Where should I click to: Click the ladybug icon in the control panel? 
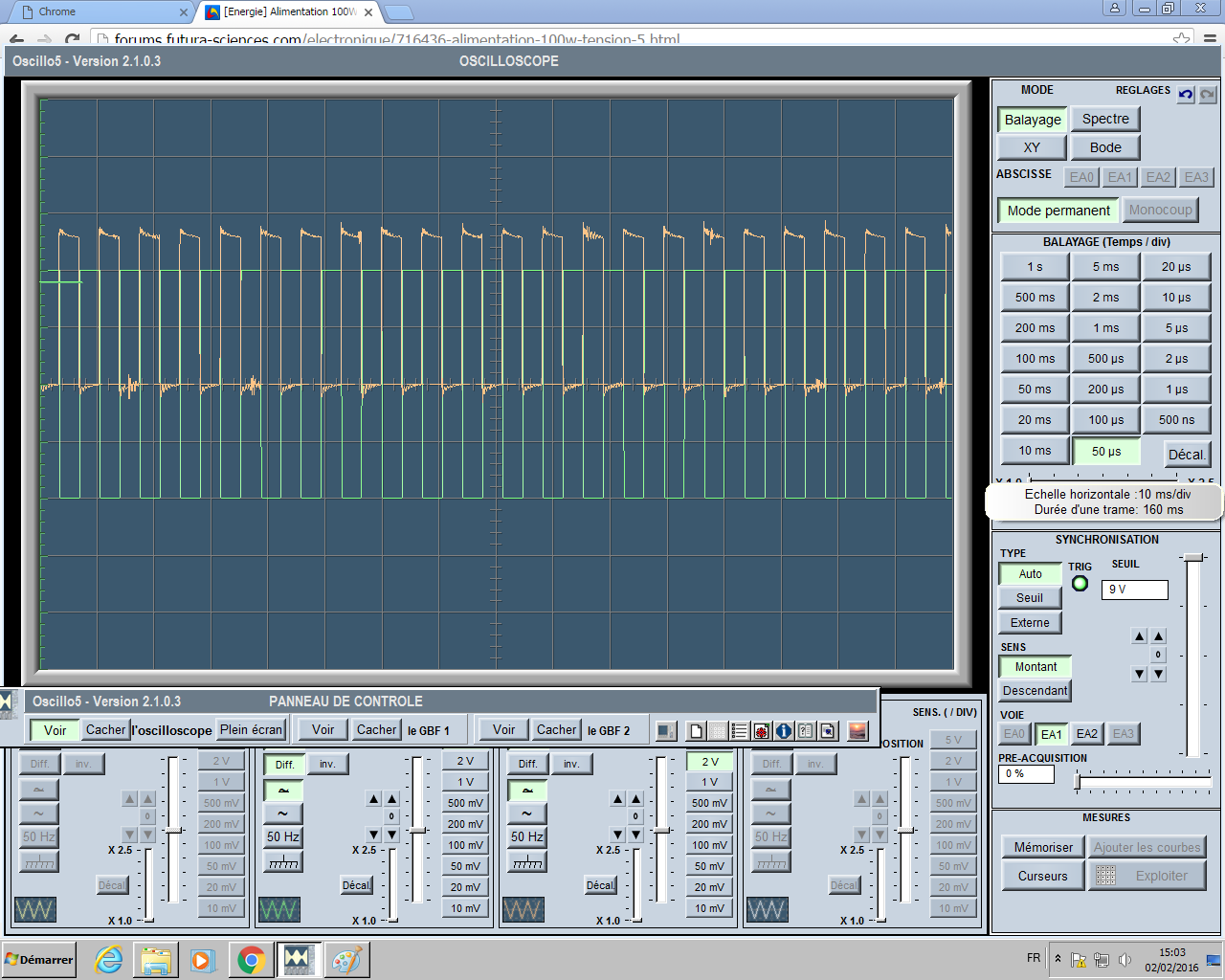(762, 731)
